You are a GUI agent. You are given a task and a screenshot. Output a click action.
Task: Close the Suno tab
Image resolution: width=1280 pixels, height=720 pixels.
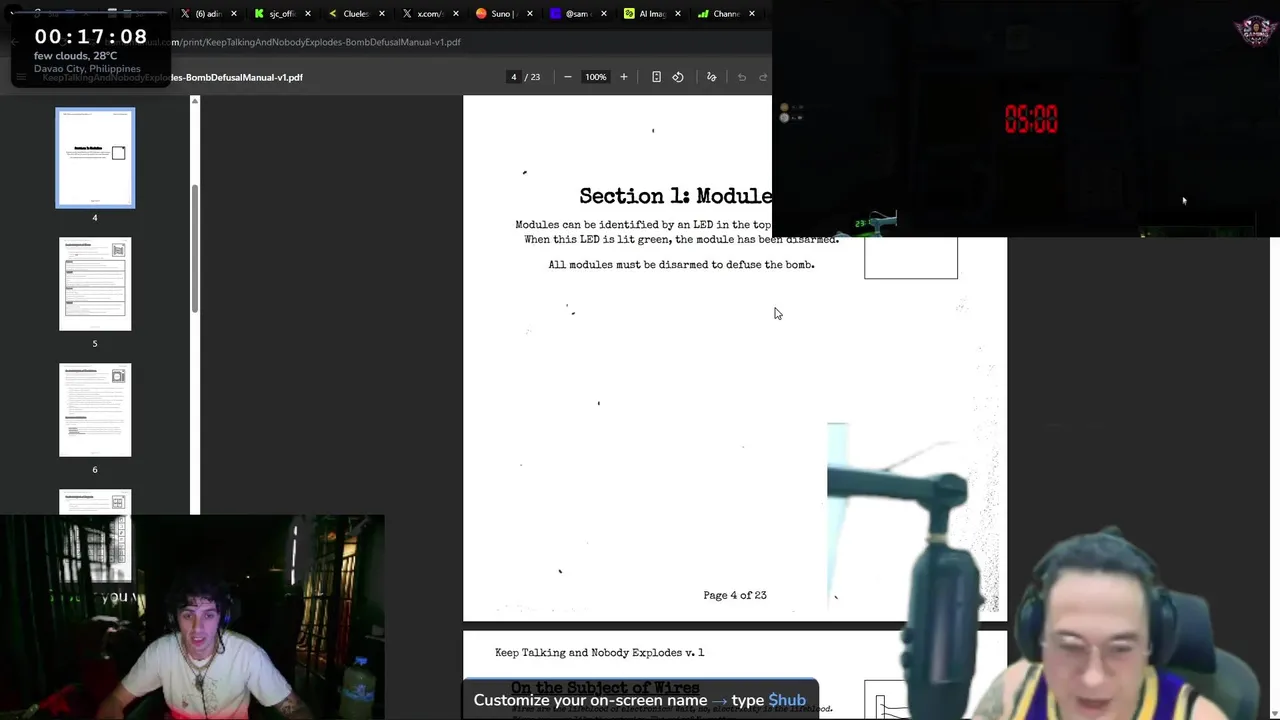[530, 14]
